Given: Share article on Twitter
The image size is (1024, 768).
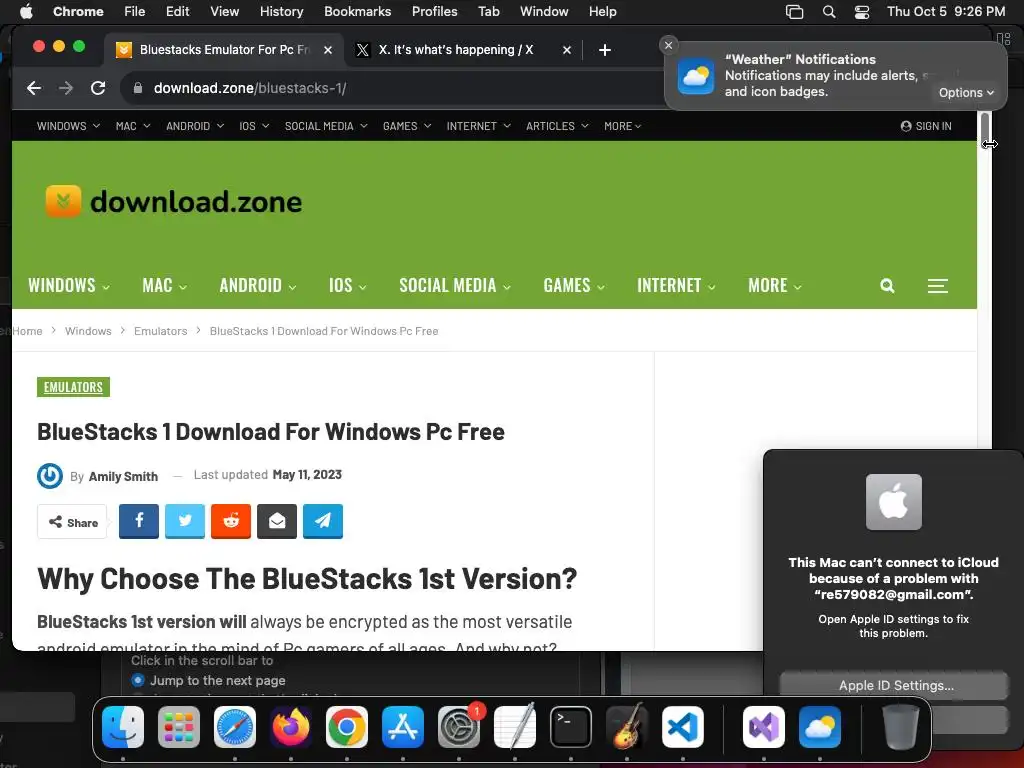Looking at the screenshot, I should (185, 521).
